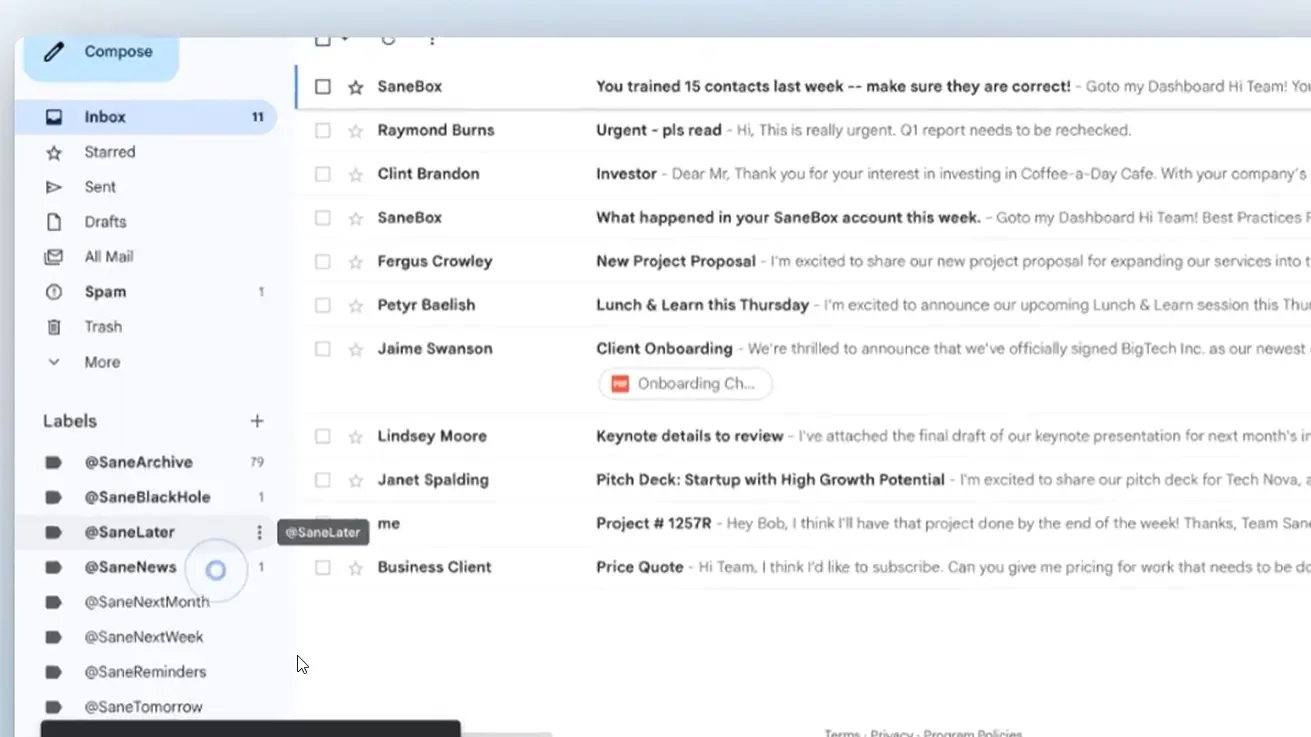Select the @SaneNextWeek label
The image size is (1311, 737).
click(x=145, y=637)
